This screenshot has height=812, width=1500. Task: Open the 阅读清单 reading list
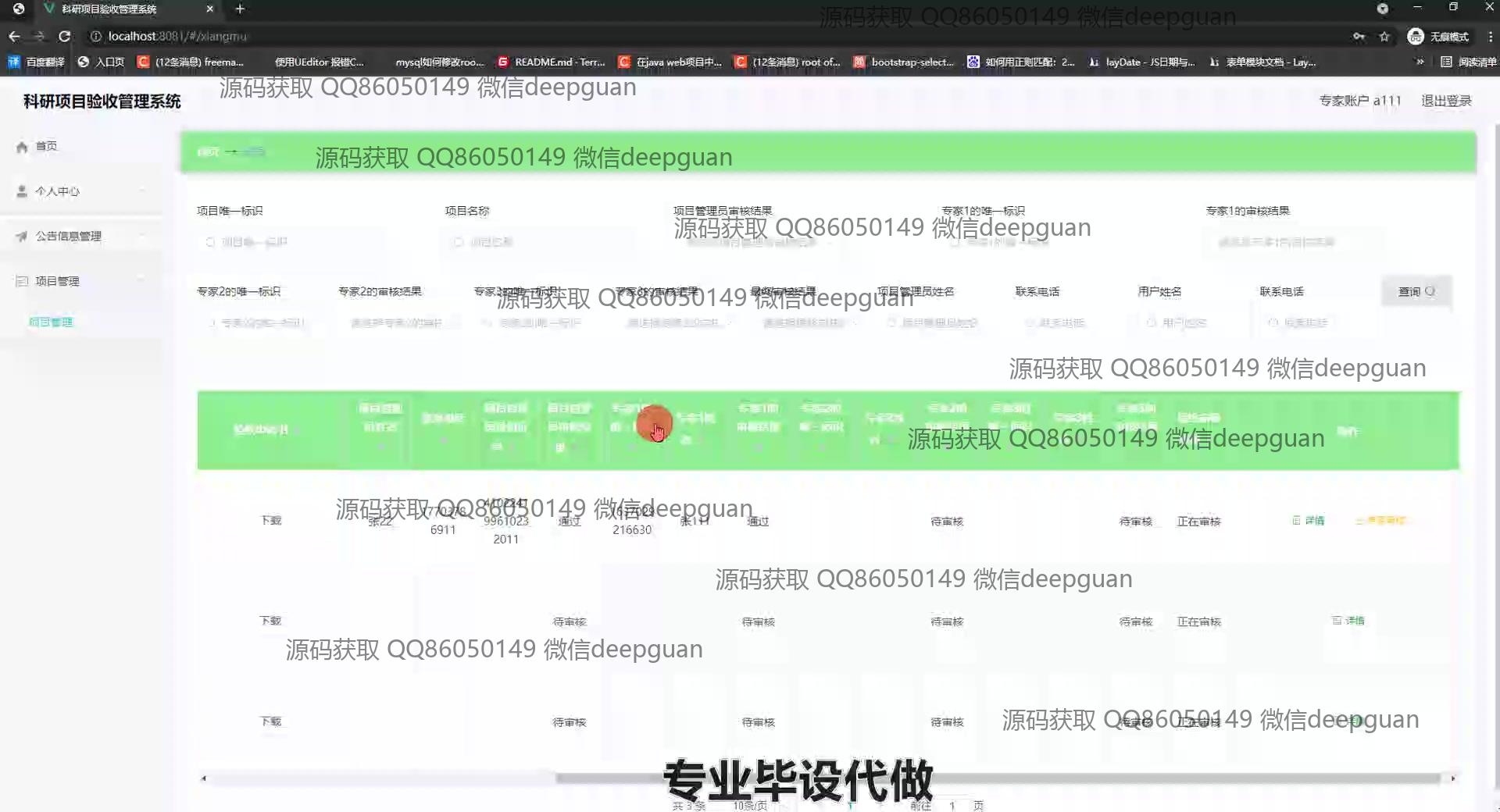[1468, 62]
